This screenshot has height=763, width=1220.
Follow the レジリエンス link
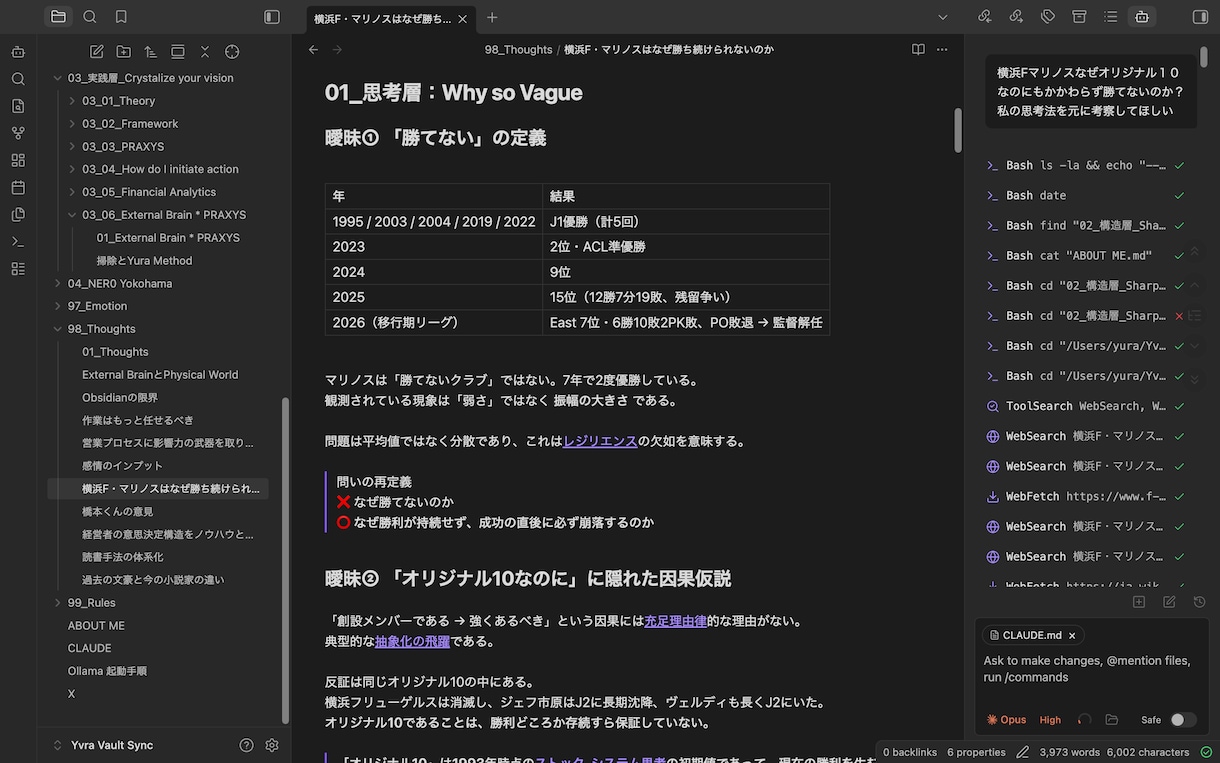pos(600,441)
